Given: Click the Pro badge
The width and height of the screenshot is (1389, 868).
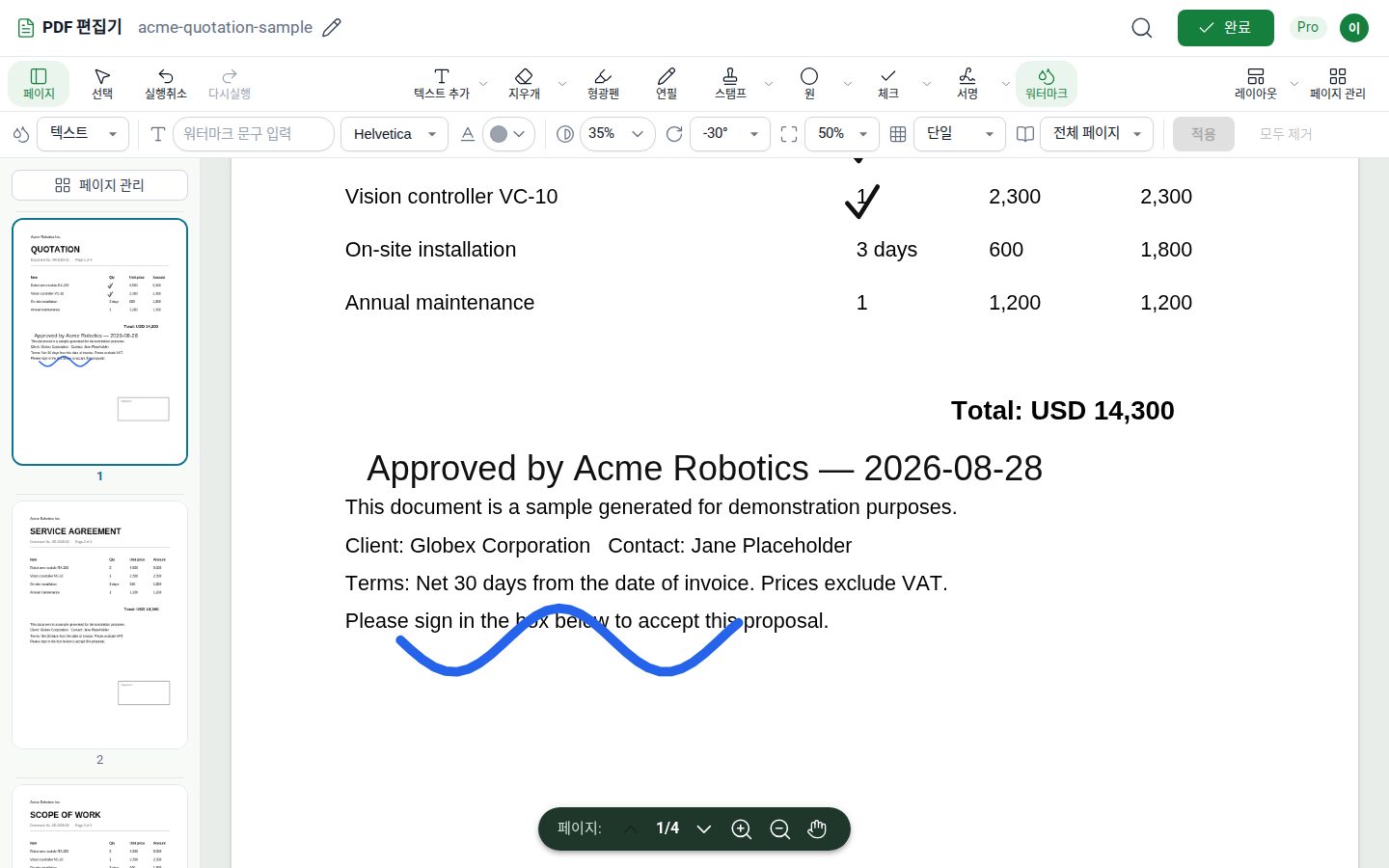Looking at the screenshot, I should (1308, 28).
